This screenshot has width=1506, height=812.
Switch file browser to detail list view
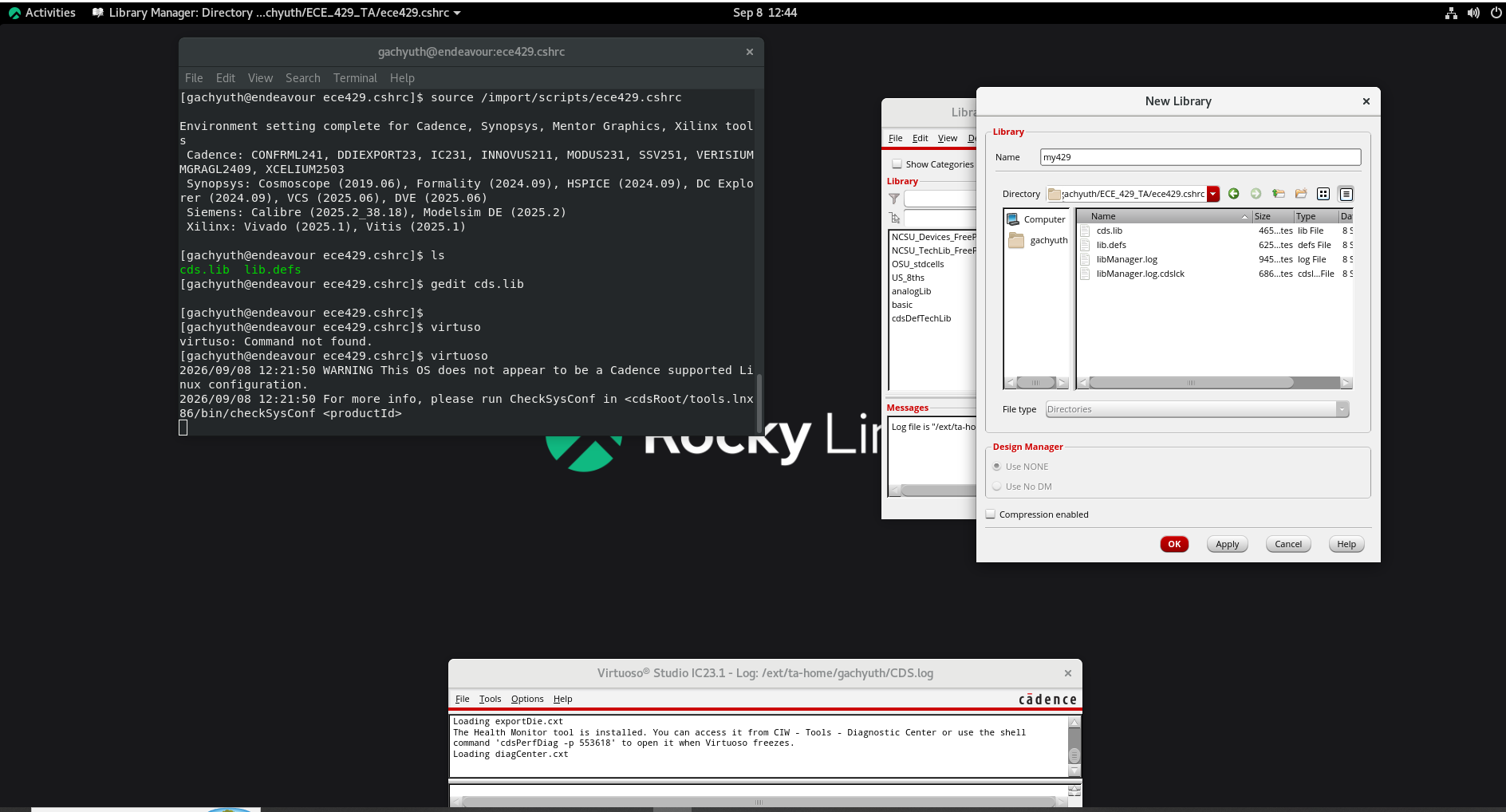1346,194
